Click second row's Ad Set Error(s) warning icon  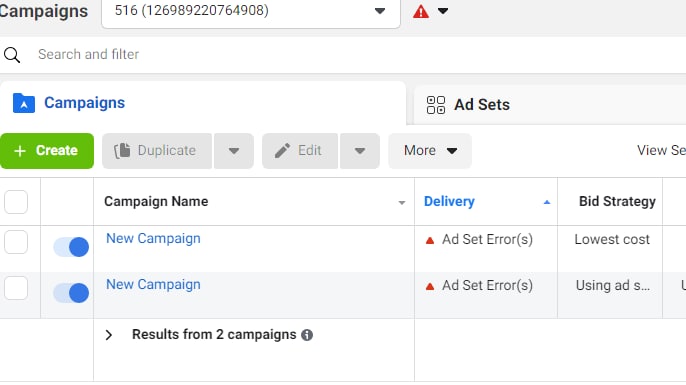pos(430,286)
